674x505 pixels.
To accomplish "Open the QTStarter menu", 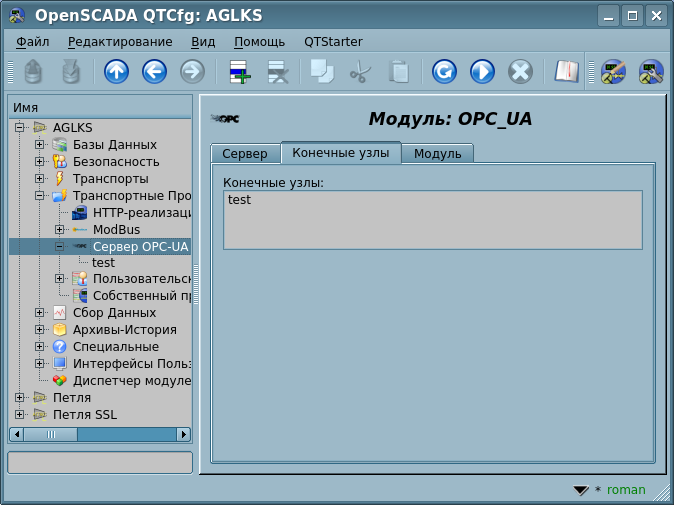I will [x=333, y=42].
